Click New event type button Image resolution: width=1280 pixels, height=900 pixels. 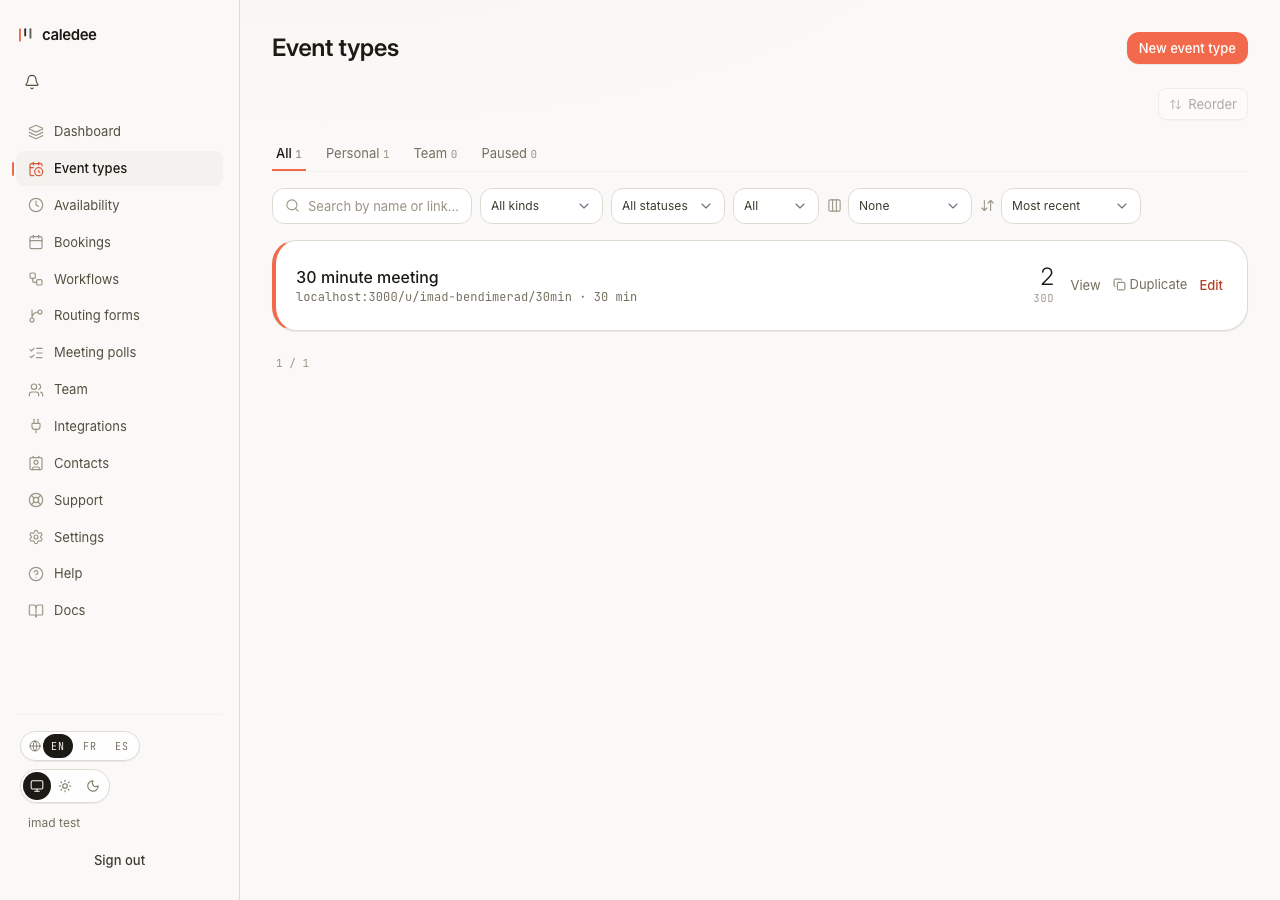(1187, 48)
